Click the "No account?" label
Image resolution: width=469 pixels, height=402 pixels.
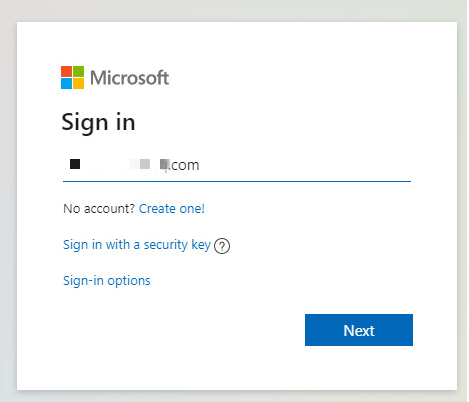(x=99, y=209)
